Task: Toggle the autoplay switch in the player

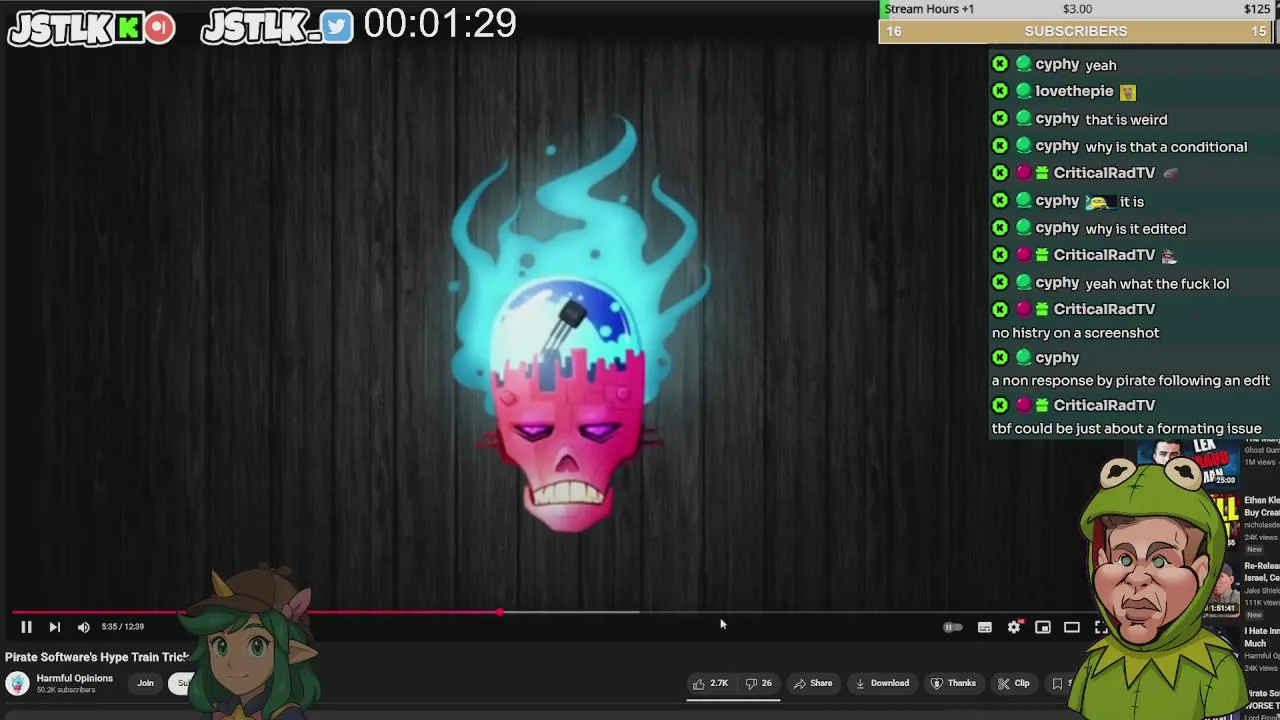Action: point(953,627)
